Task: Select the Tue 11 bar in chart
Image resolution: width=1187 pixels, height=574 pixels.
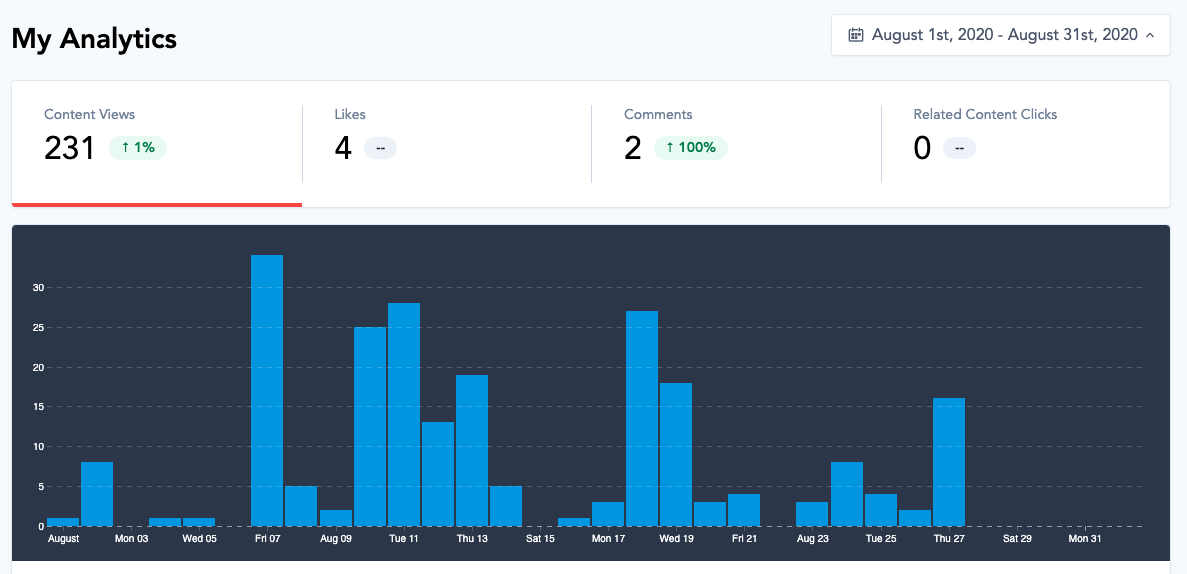Action: click(404, 414)
